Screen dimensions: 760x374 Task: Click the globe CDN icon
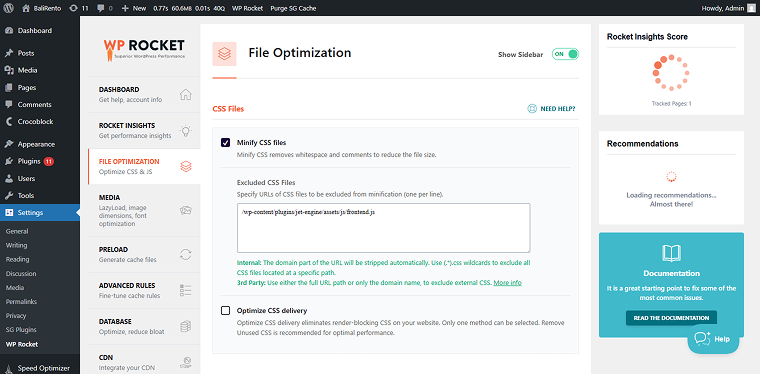click(x=186, y=362)
